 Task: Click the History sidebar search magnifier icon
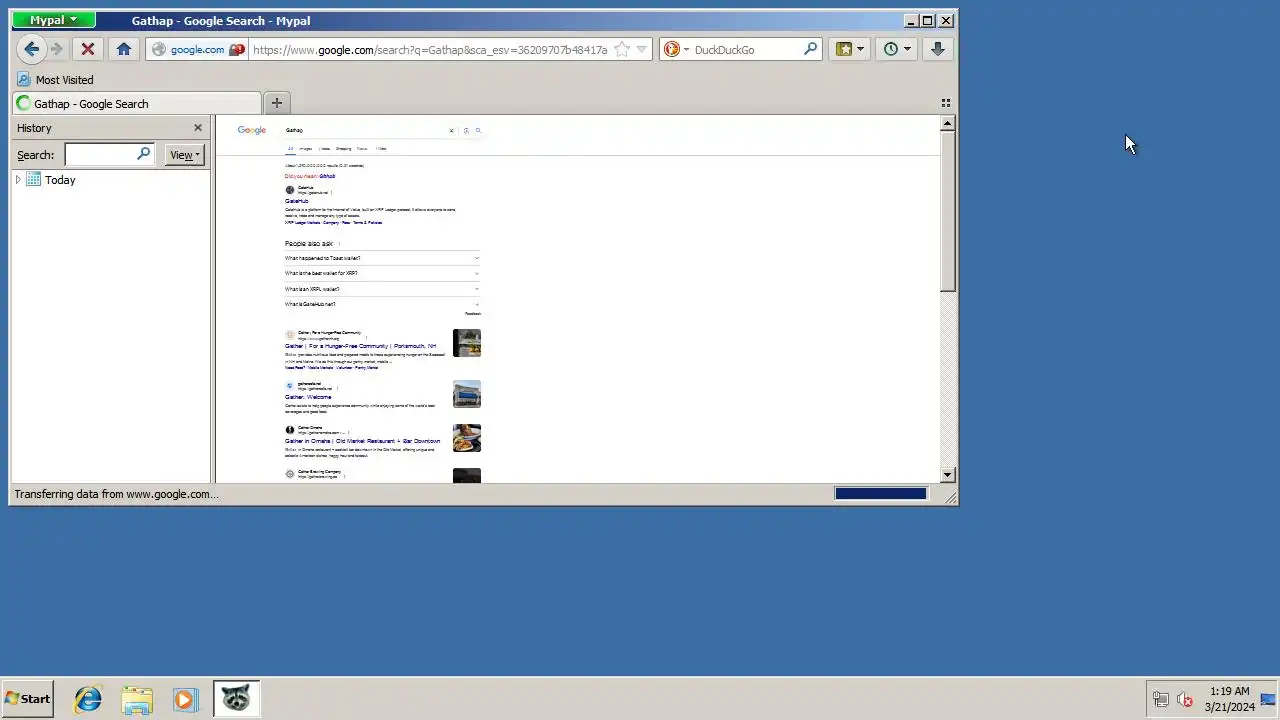coord(144,154)
